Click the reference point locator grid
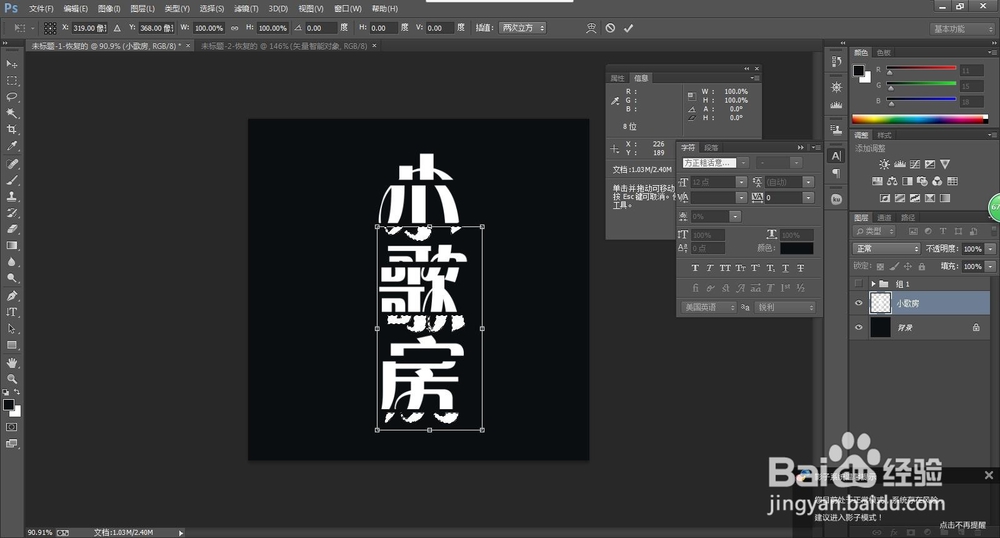This screenshot has width=1000, height=538. click(x=50, y=28)
